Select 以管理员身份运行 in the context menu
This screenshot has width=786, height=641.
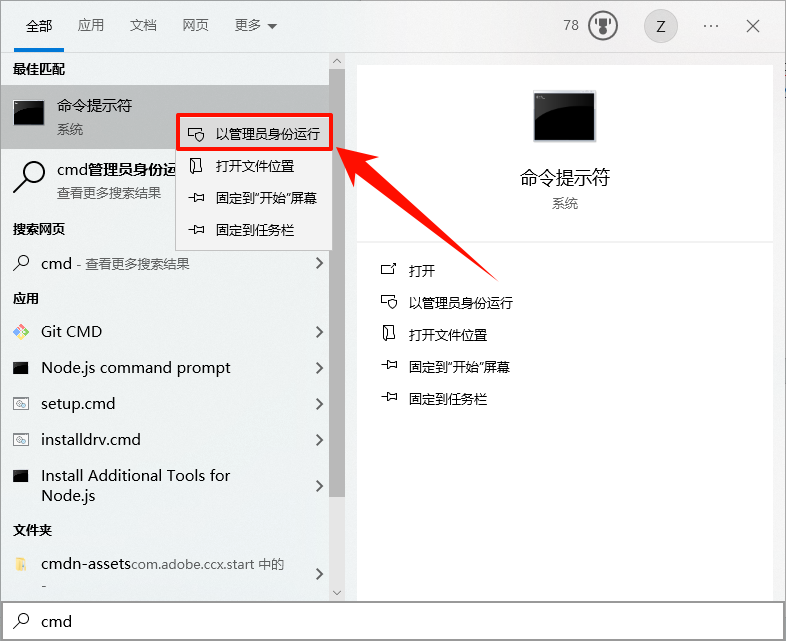(x=254, y=134)
